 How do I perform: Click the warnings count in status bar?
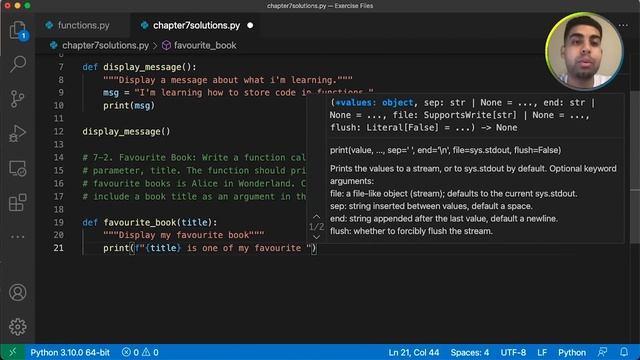point(150,352)
